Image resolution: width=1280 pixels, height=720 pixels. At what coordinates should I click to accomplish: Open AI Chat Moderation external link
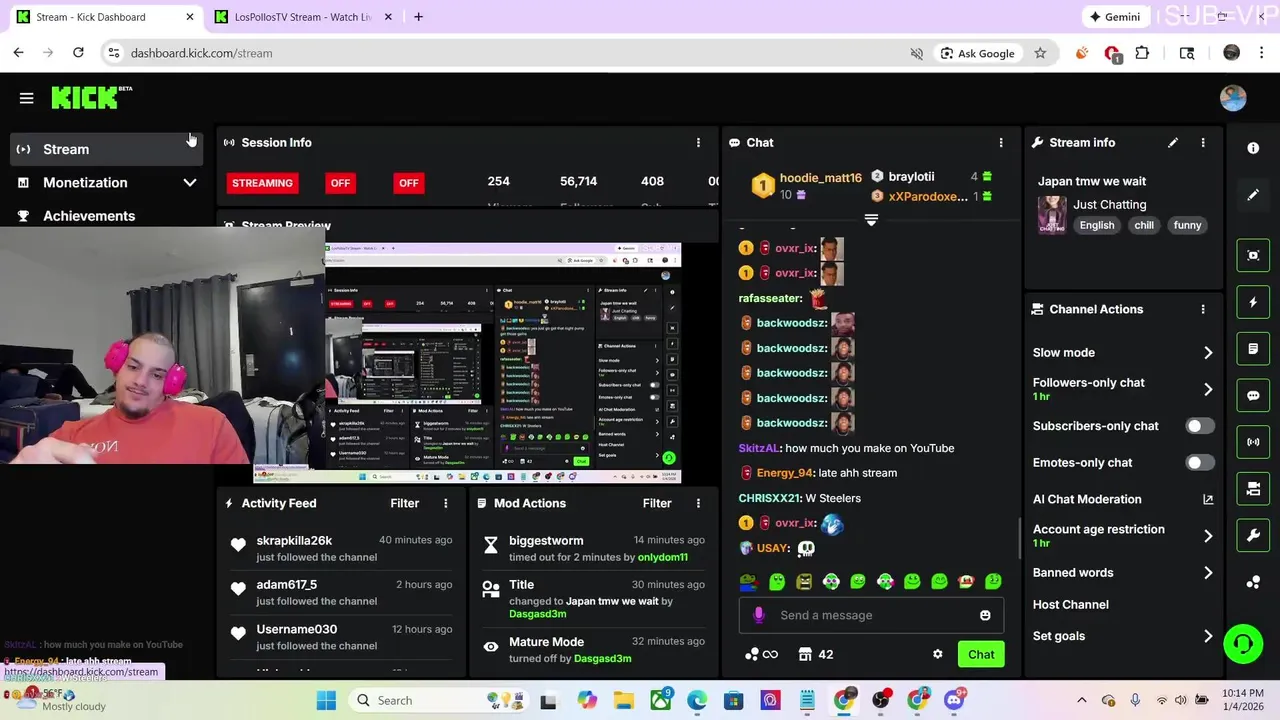(x=1208, y=499)
